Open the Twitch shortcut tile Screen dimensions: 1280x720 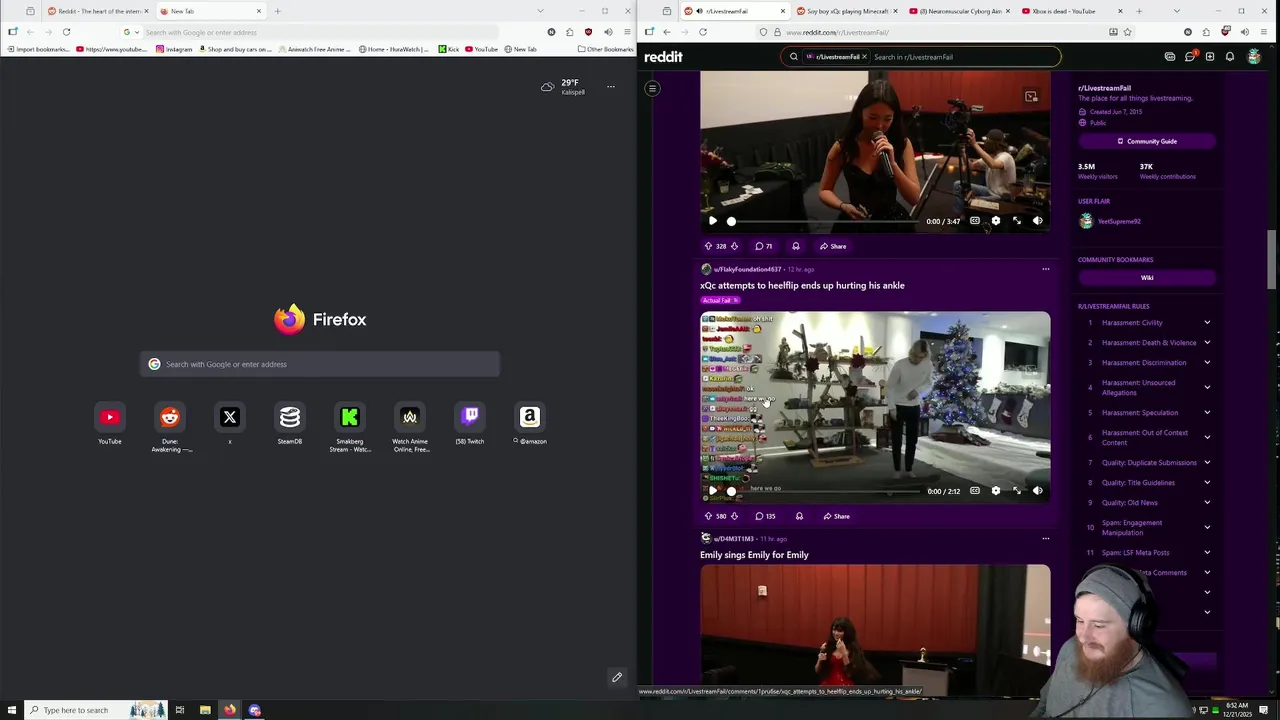(470, 417)
